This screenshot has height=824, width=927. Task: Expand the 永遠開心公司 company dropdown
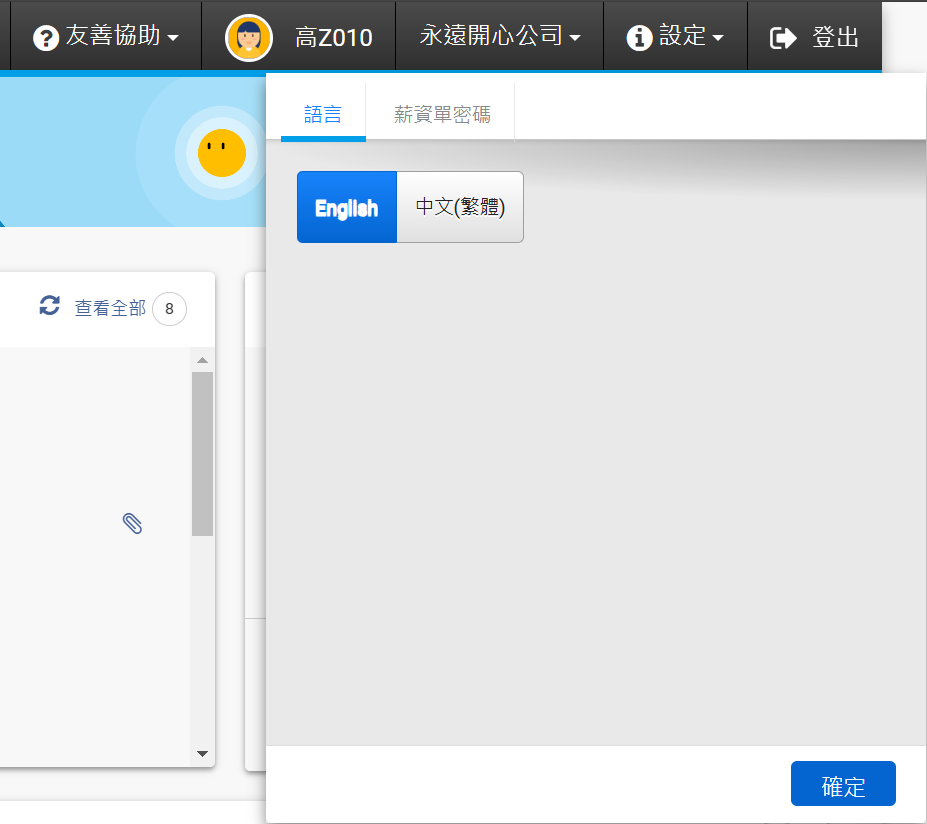[500, 38]
